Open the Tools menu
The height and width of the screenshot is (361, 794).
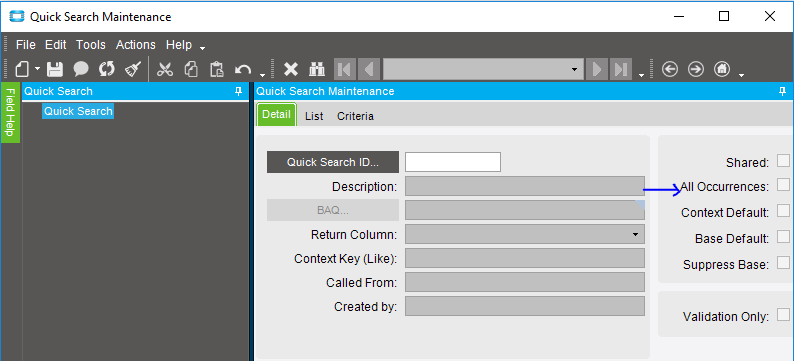click(x=91, y=45)
